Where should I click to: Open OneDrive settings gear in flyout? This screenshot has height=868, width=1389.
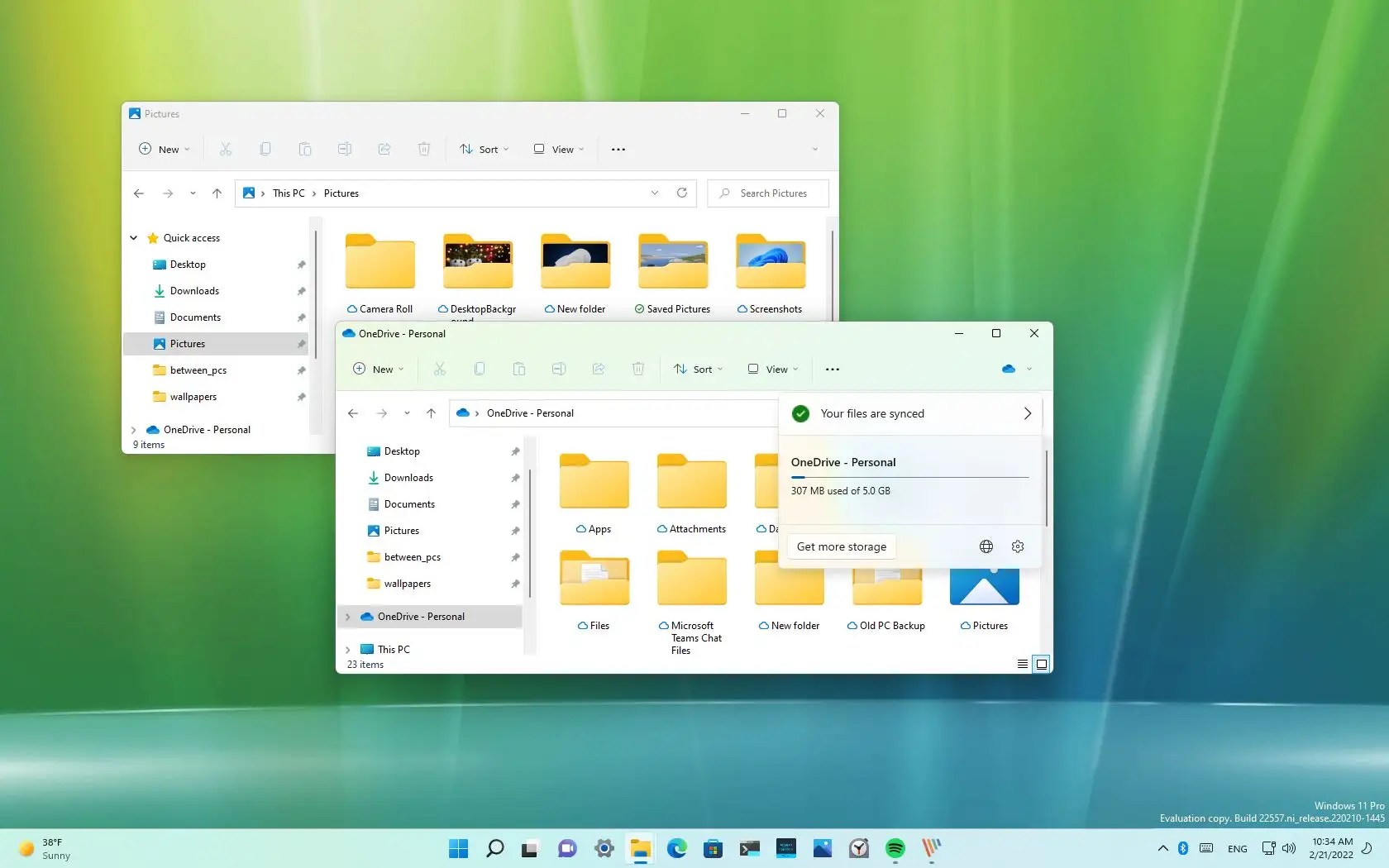coord(1017,546)
